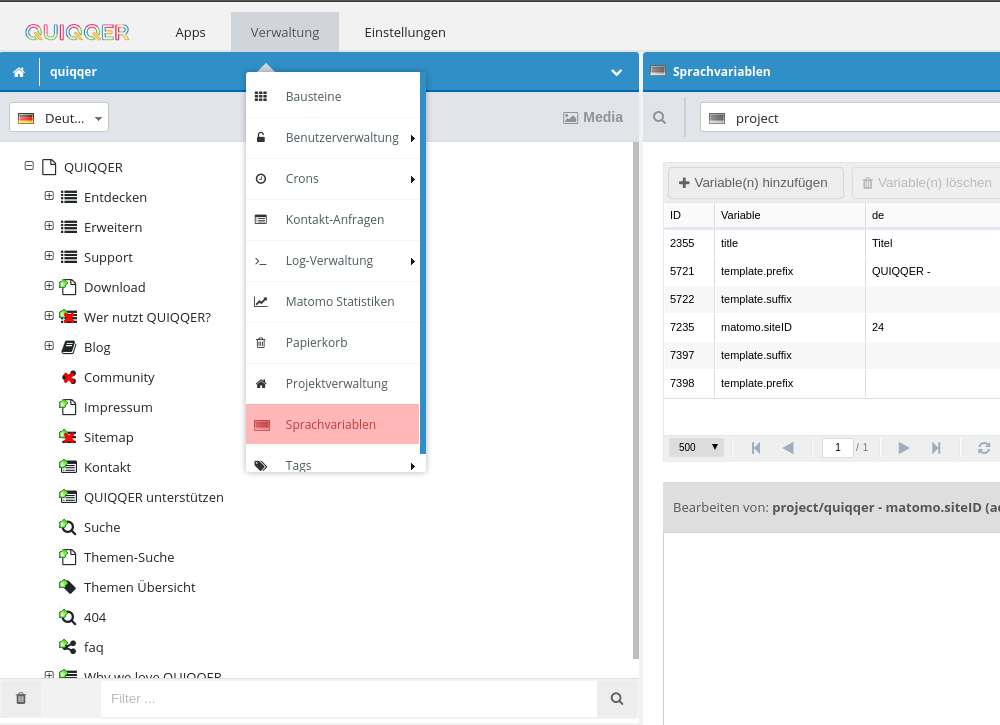
Task: Click the Variable(n) hinzufügen button
Action: [756, 183]
